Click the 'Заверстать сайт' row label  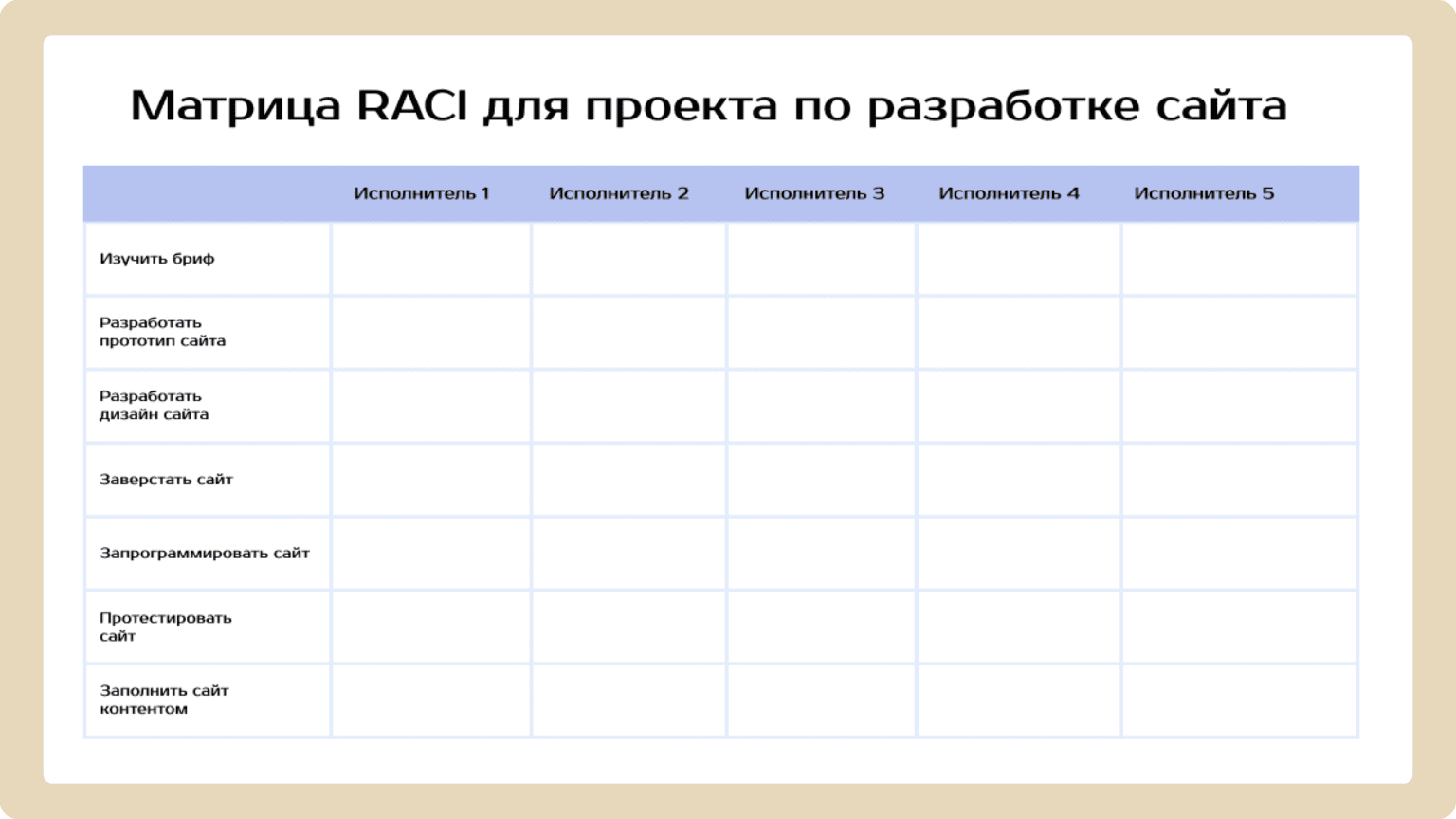(x=166, y=480)
